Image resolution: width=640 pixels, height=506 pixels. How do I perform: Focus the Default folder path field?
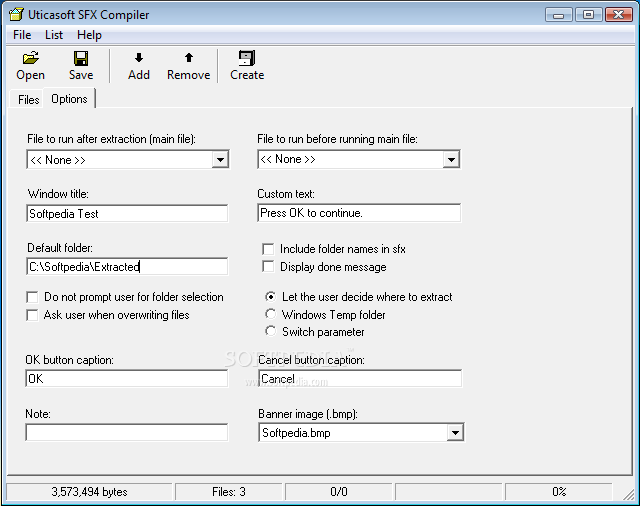[x=127, y=266]
